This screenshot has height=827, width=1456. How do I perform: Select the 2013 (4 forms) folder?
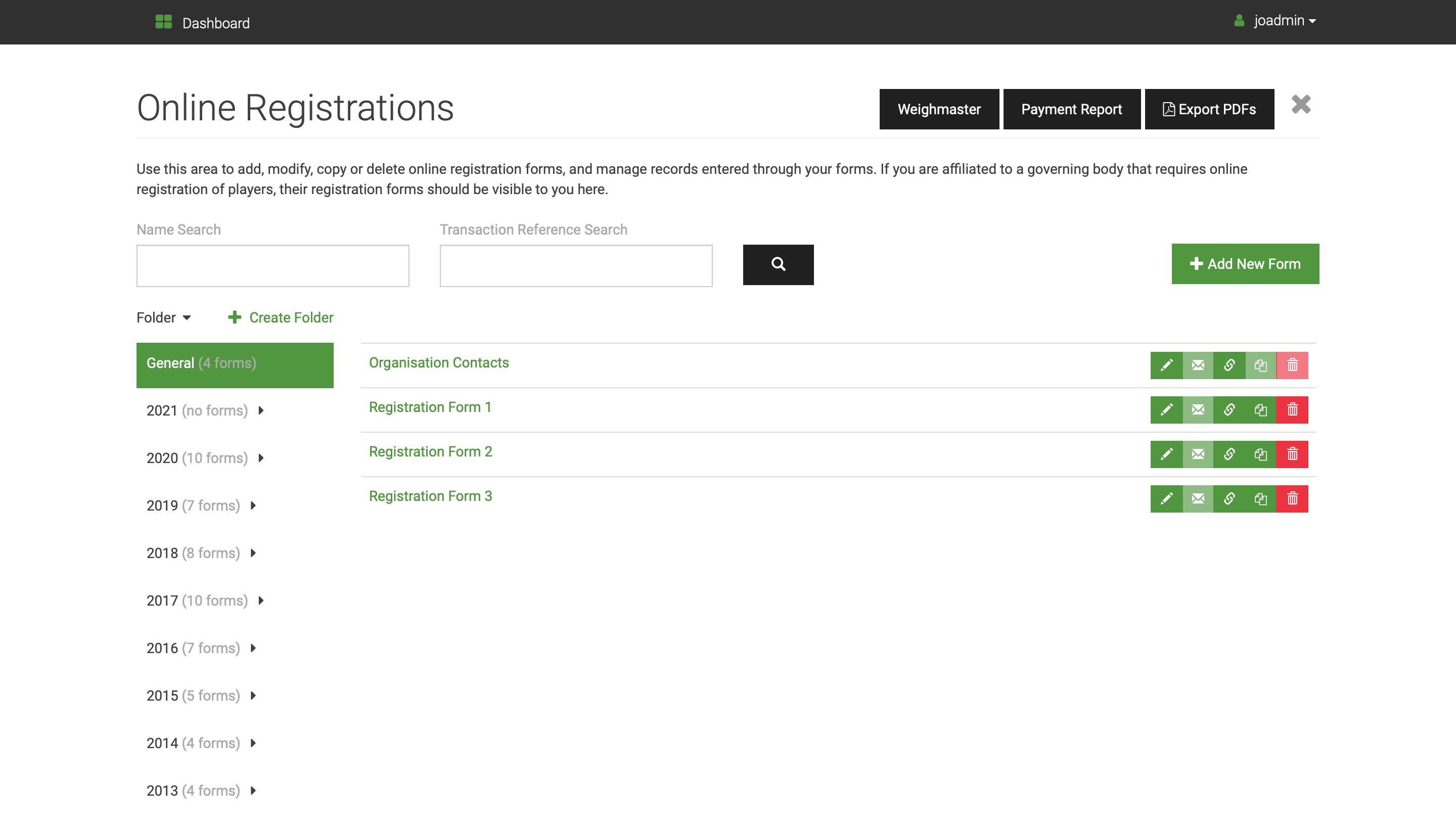(x=193, y=791)
